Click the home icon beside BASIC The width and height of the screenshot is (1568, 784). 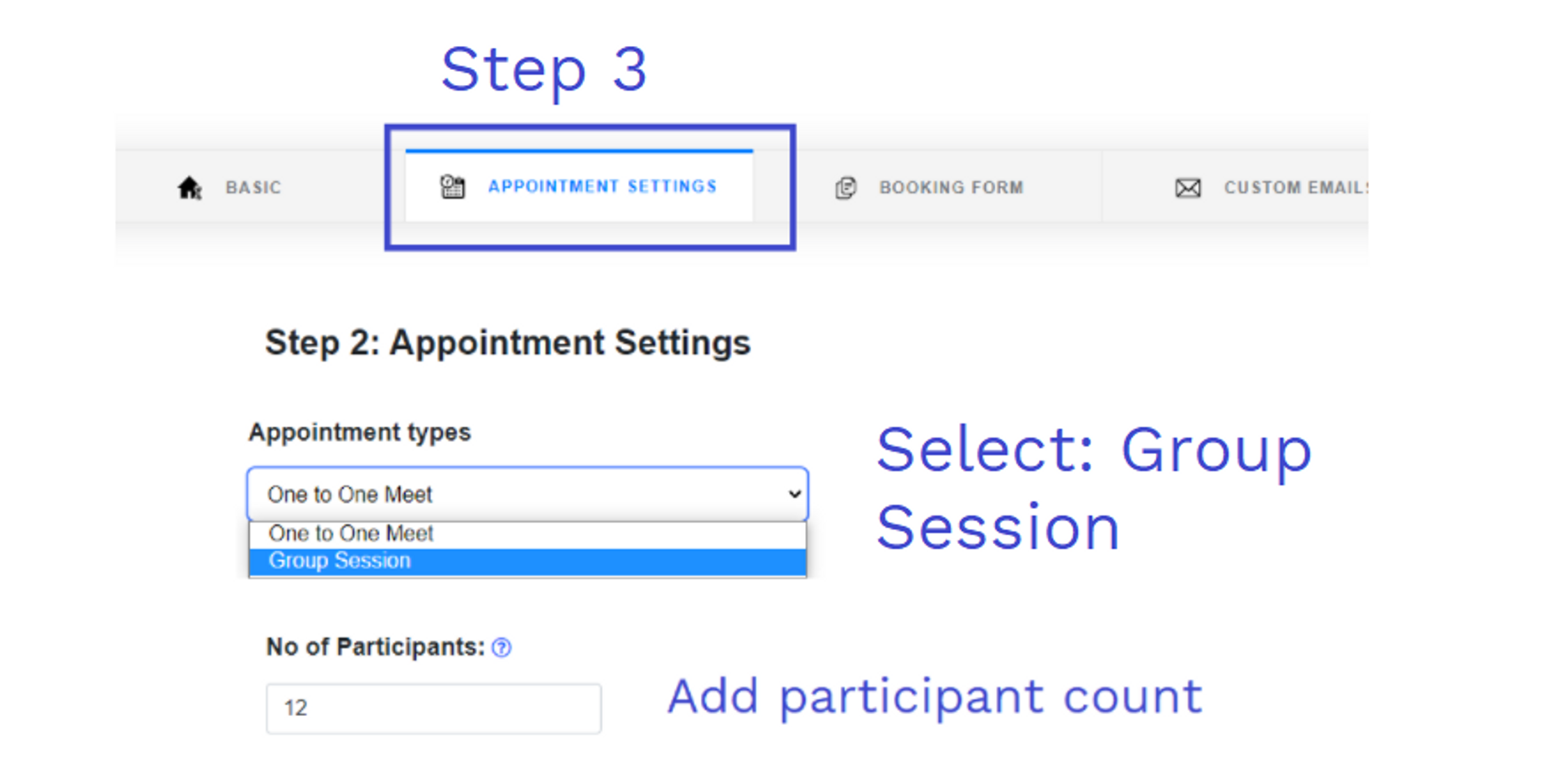(x=190, y=188)
